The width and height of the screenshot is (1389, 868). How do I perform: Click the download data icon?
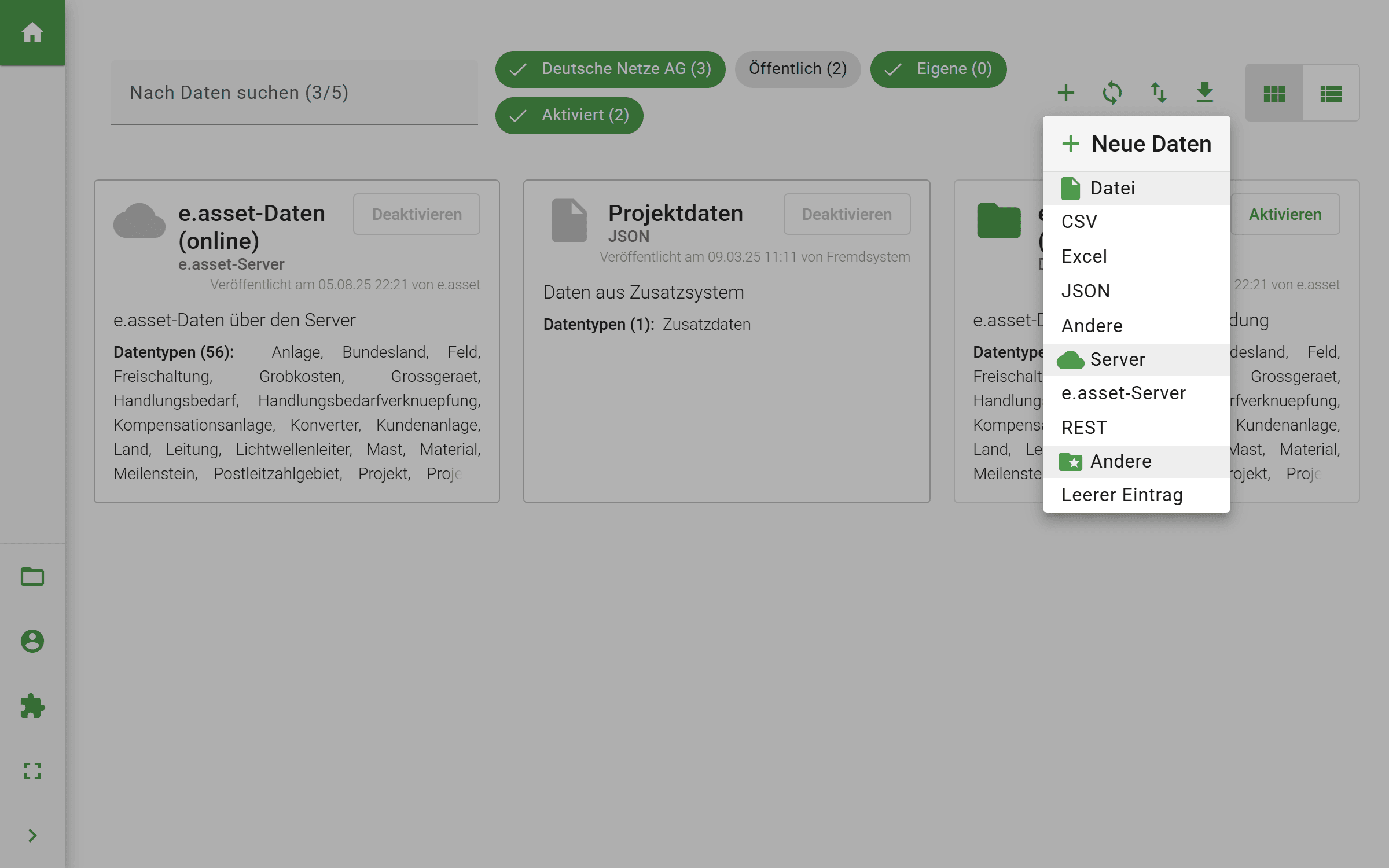pyautogui.click(x=1205, y=93)
